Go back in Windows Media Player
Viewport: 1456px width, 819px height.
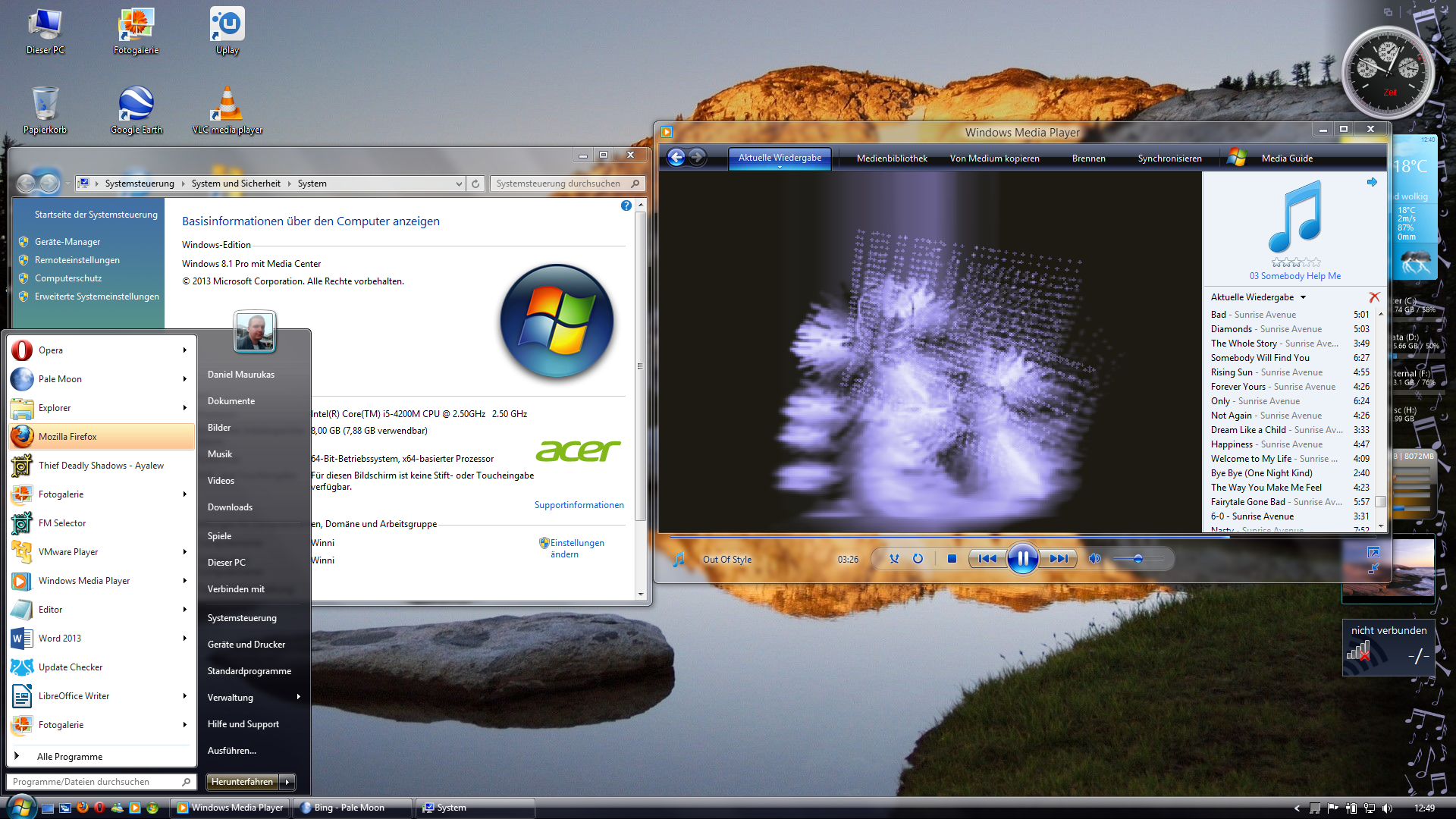click(x=676, y=157)
